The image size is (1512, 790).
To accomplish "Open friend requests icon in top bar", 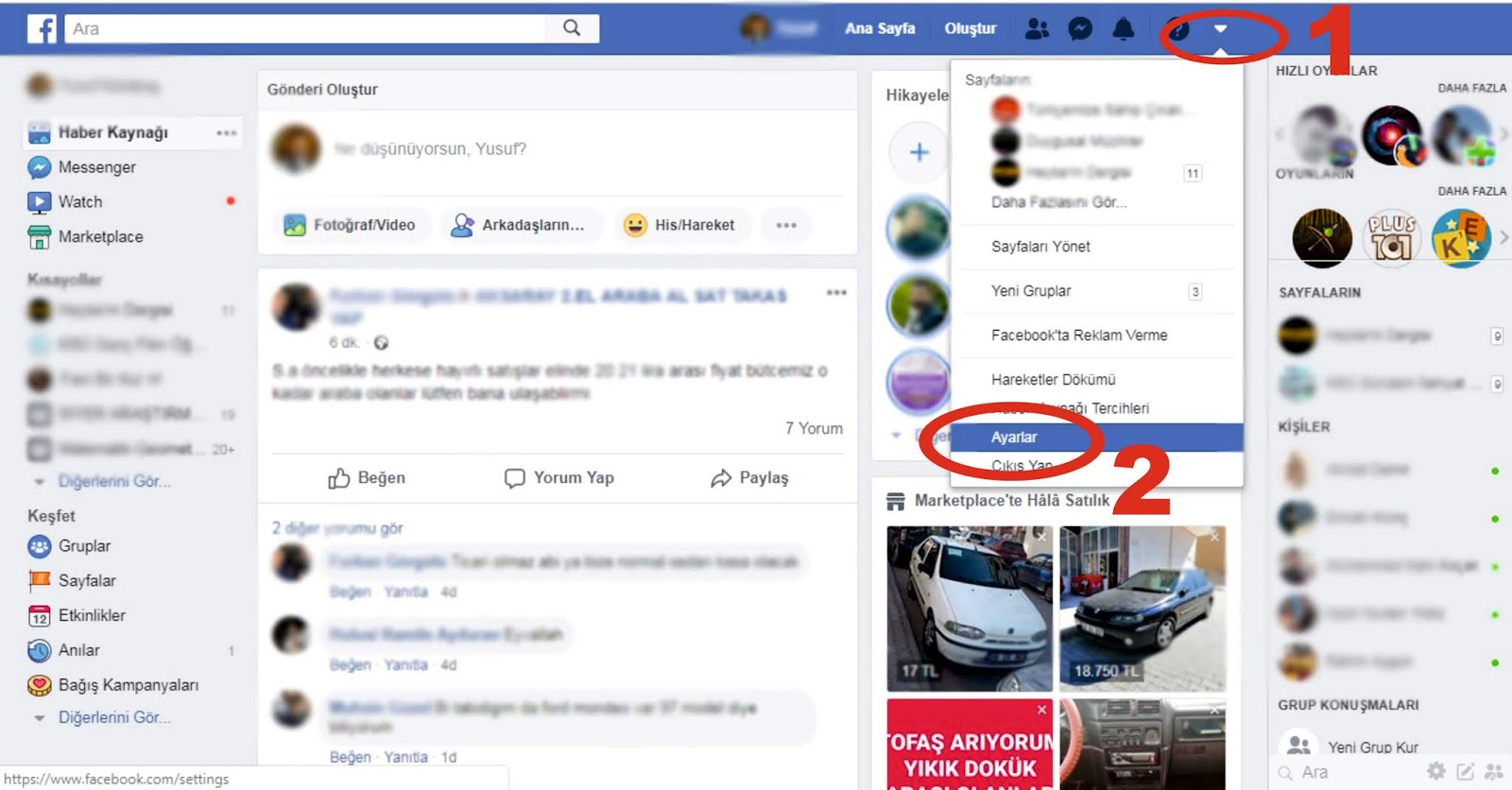I will (1037, 28).
